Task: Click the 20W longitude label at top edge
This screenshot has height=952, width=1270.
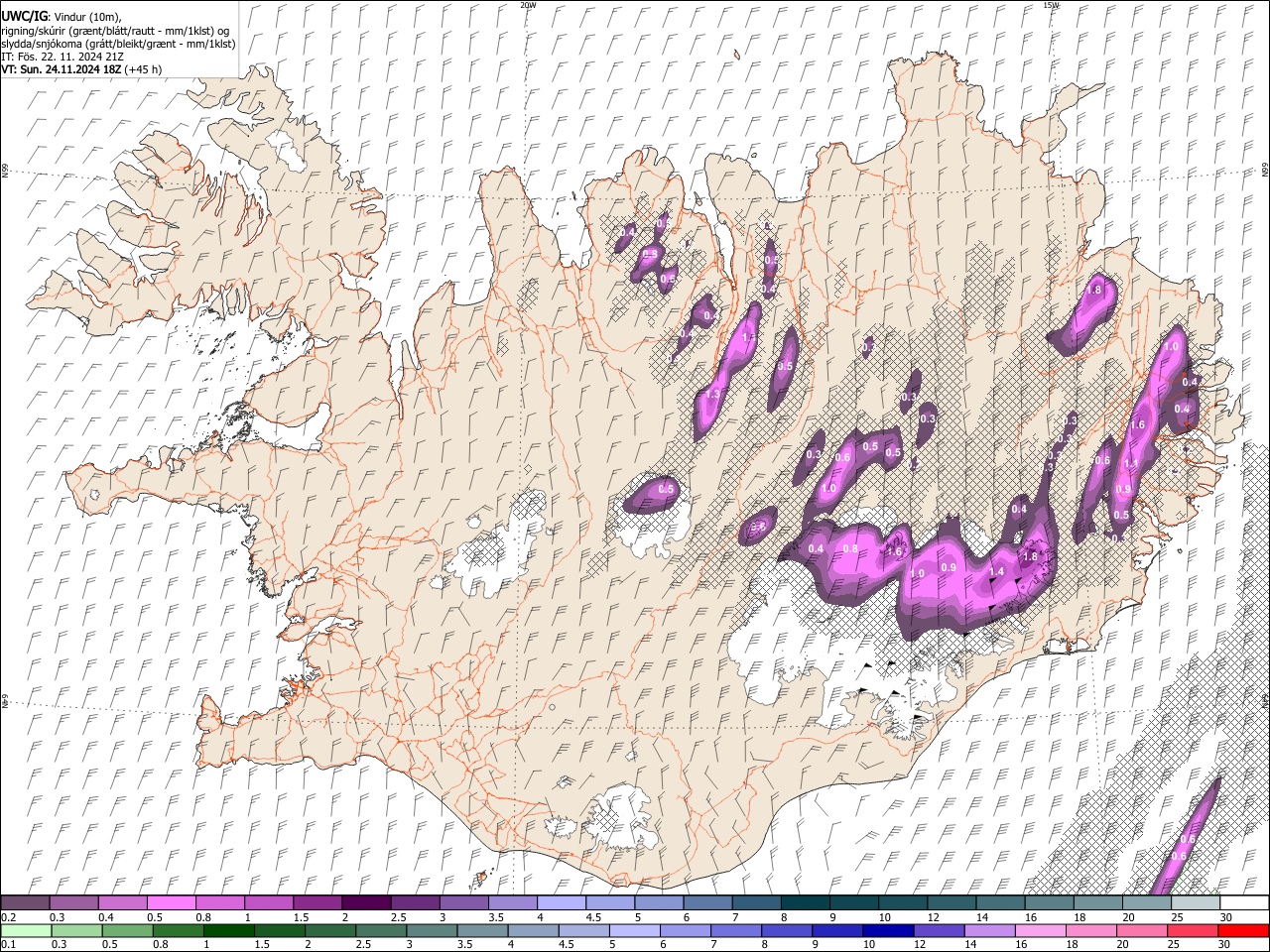Action: pyautogui.click(x=528, y=5)
